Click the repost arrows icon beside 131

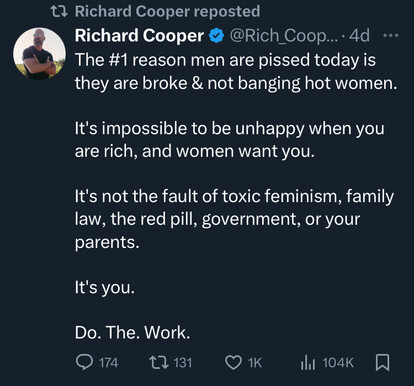pyautogui.click(x=159, y=362)
